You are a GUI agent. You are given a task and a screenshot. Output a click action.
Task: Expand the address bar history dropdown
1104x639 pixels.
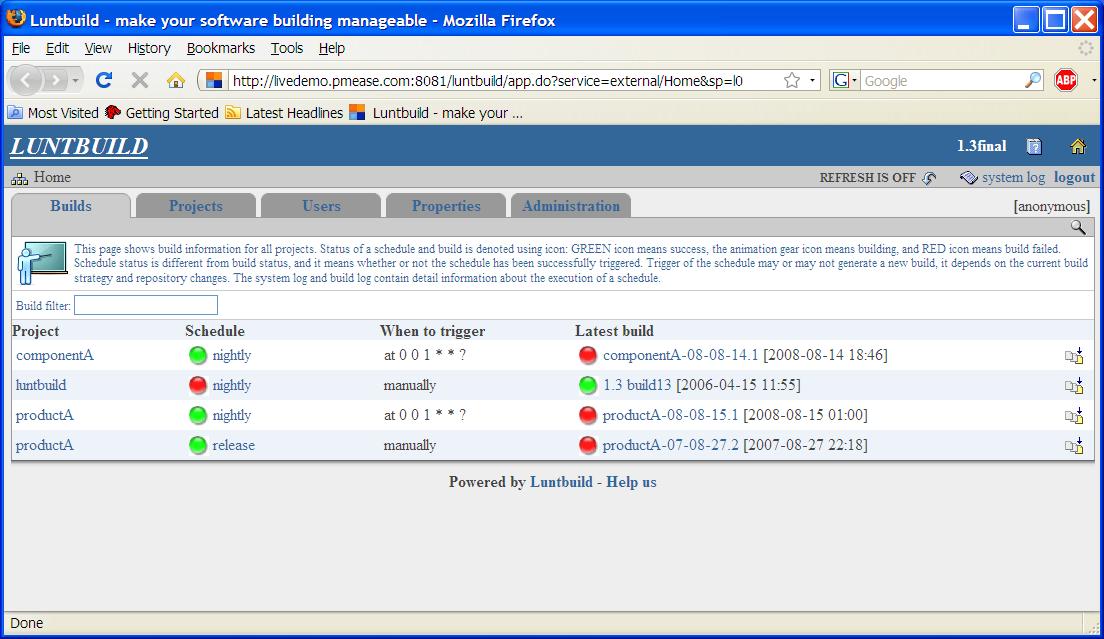tap(813, 80)
